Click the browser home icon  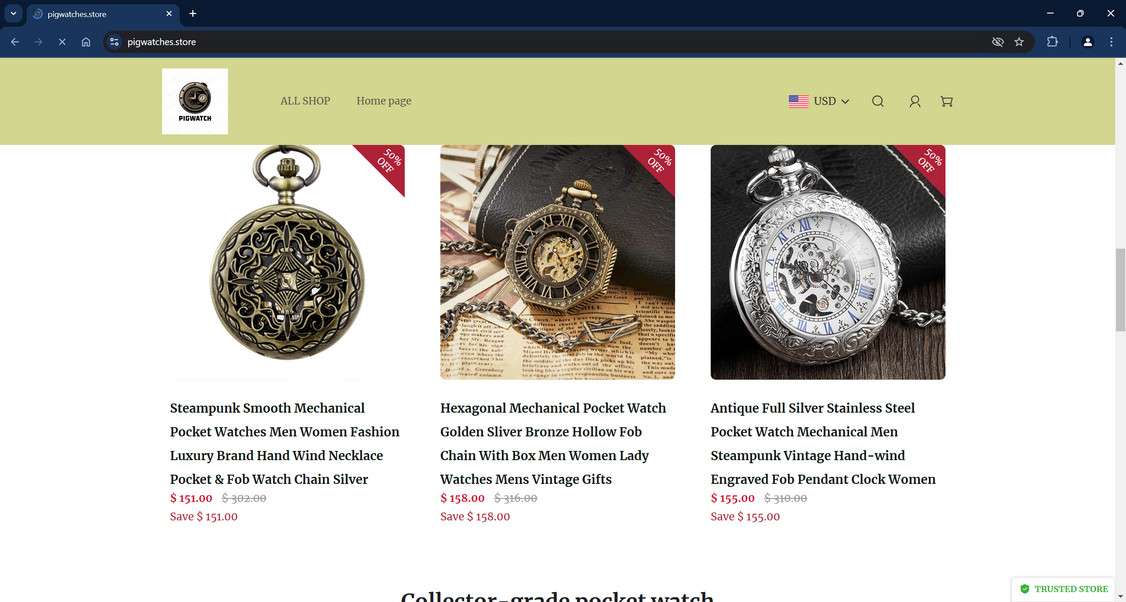85,42
